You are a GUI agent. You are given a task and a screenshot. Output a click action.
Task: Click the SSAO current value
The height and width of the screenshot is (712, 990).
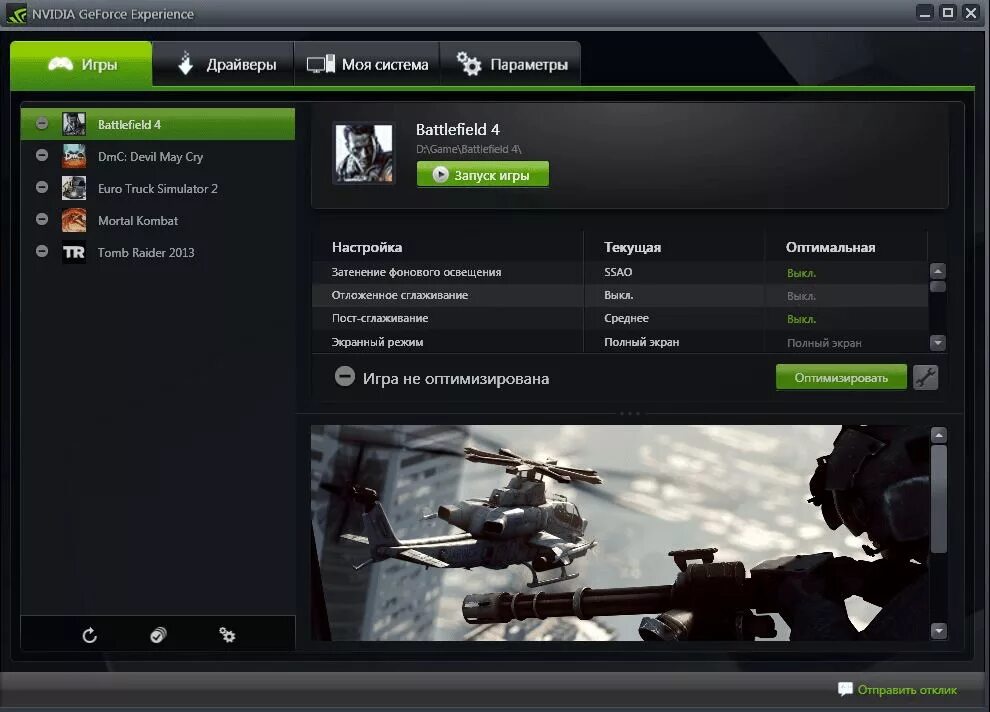coord(618,272)
